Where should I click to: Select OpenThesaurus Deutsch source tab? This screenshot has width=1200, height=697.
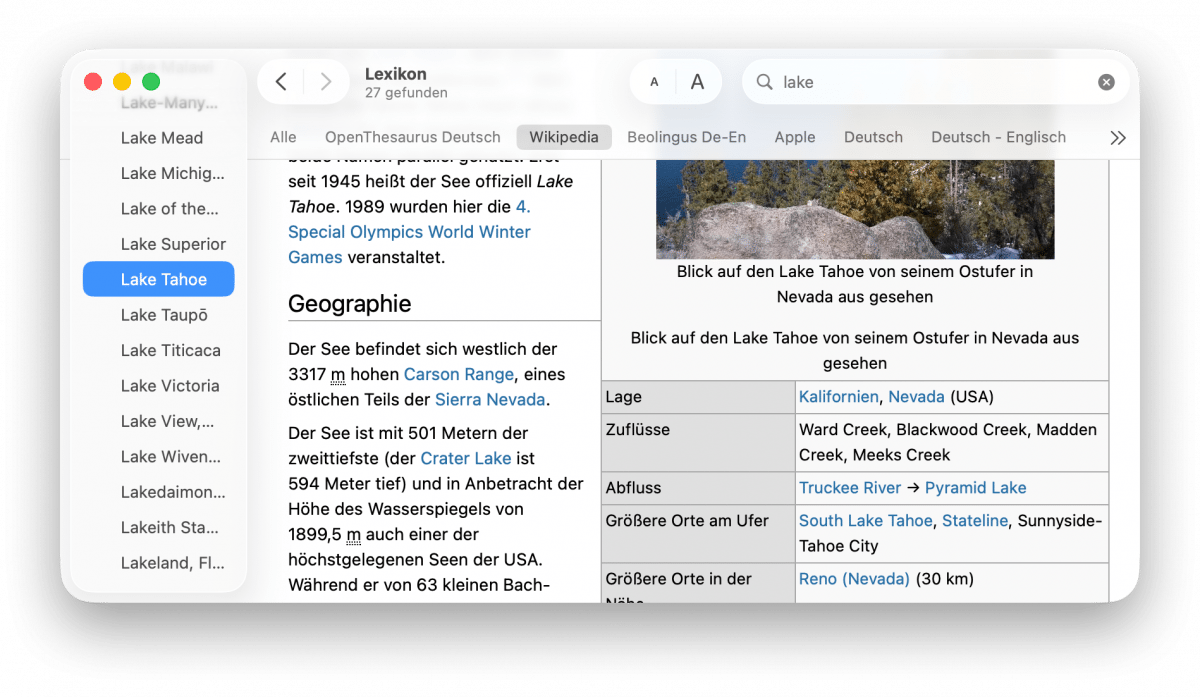tap(412, 137)
